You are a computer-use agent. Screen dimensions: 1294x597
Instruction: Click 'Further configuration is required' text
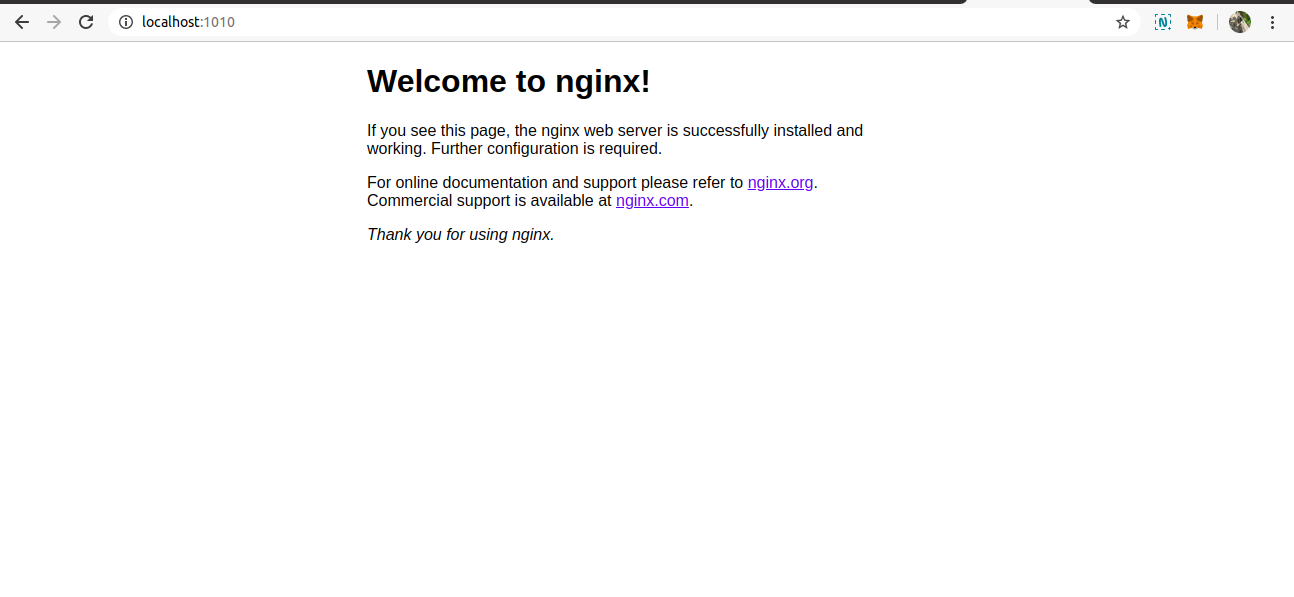pyautogui.click(x=546, y=148)
